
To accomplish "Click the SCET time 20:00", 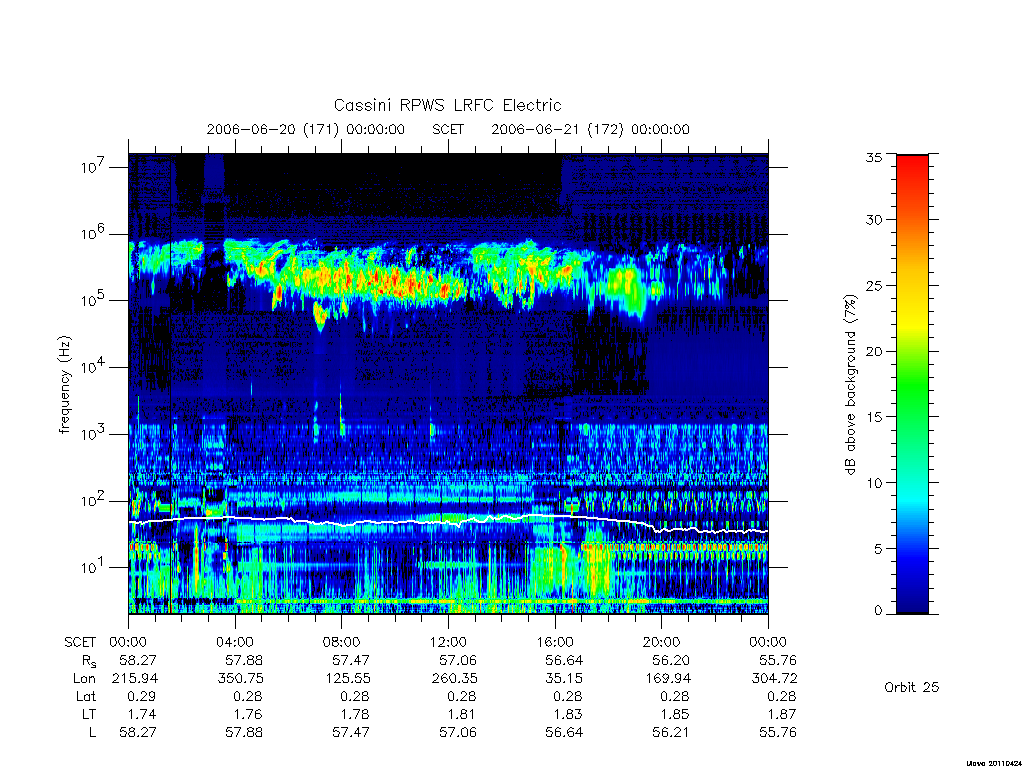I will [x=662, y=642].
